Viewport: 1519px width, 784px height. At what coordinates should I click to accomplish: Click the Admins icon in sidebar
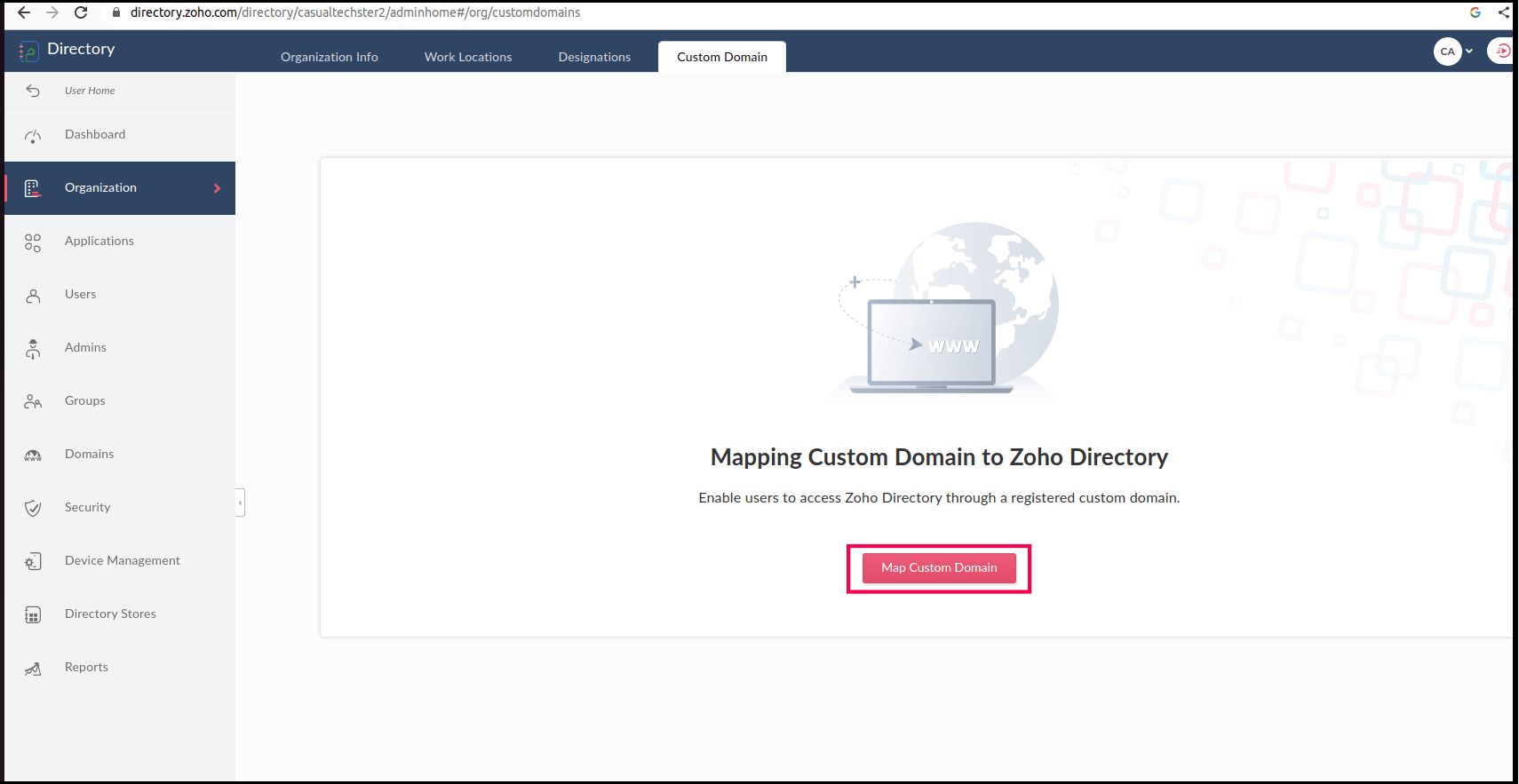[x=33, y=349]
